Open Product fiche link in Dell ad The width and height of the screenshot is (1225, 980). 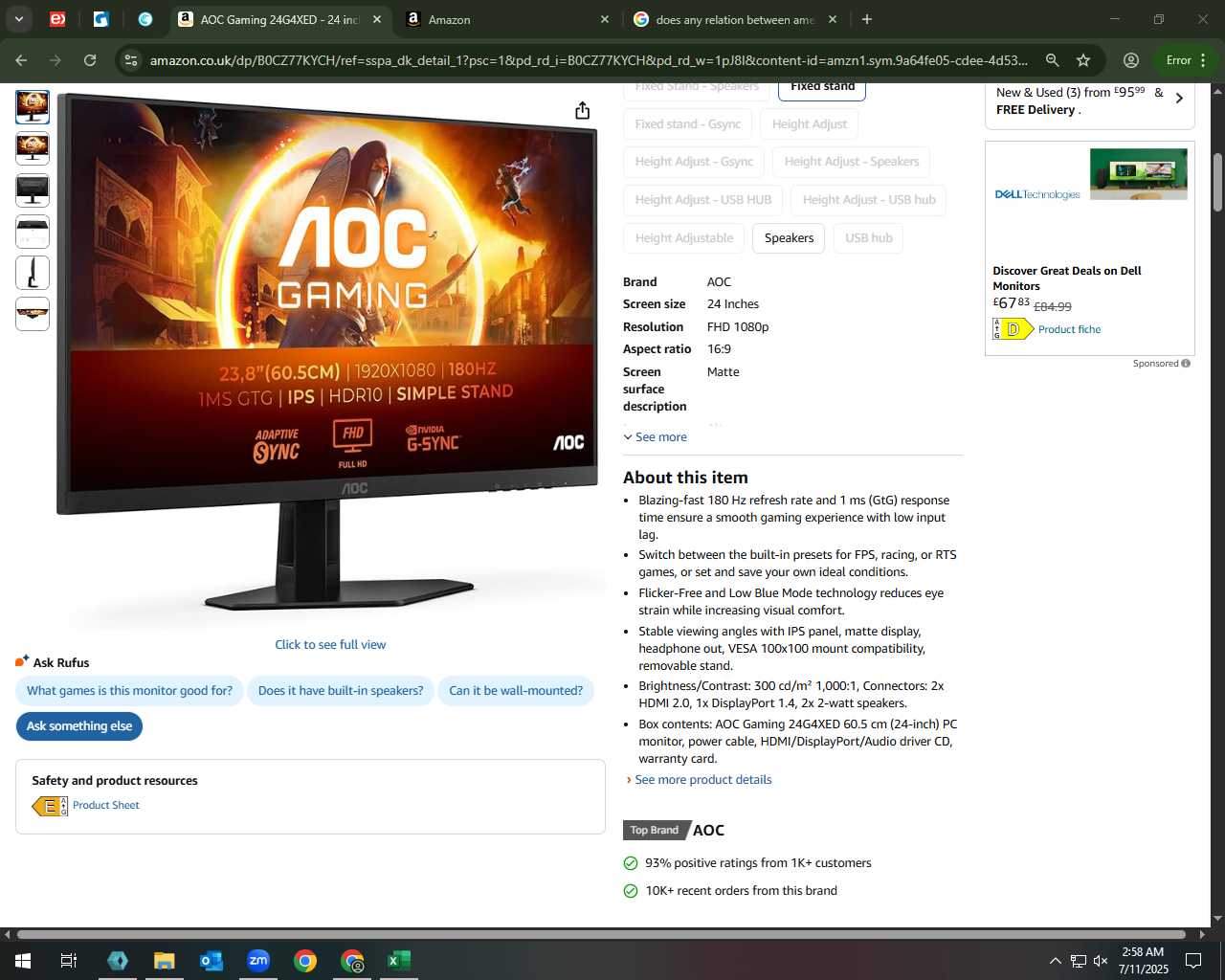click(1069, 330)
